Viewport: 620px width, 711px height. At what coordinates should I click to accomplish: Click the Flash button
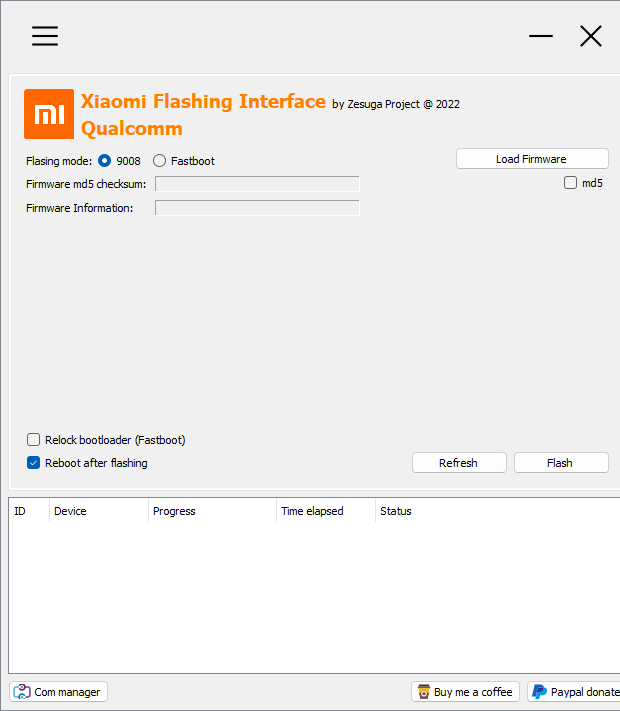[x=561, y=463]
